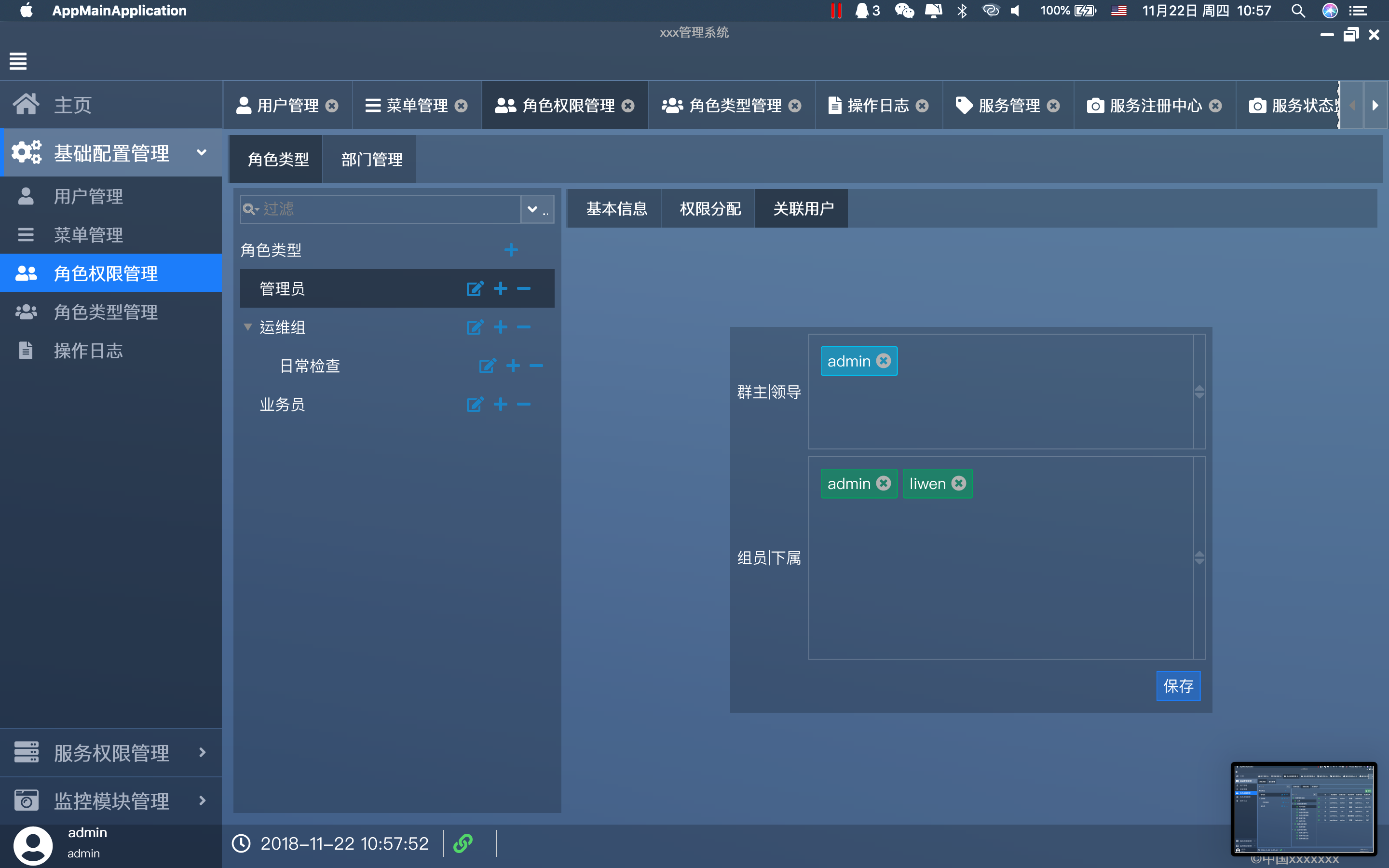Click the plus icon beside 运维组
The height and width of the screenshot is (868, 1389).
click(x=501, y=326)
